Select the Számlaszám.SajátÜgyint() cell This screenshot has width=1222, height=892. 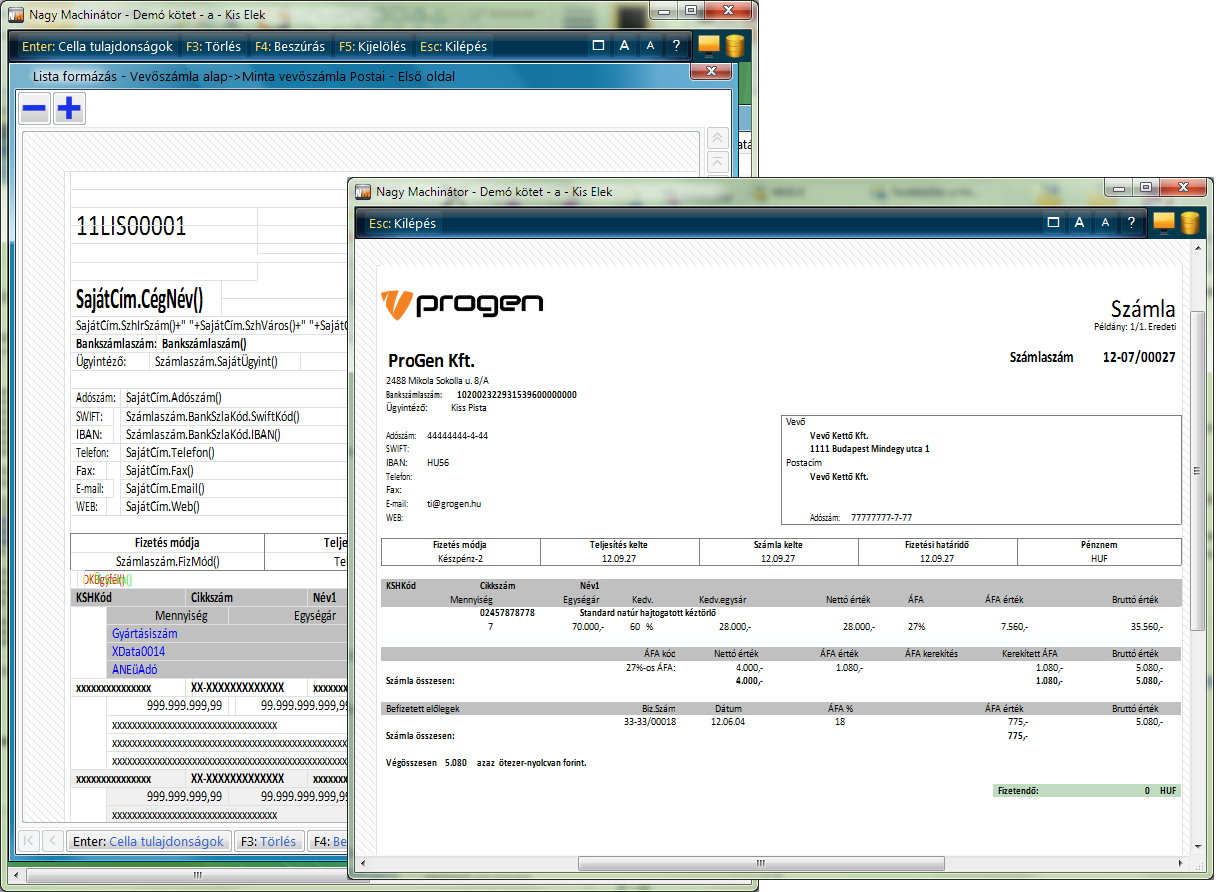pos(226,361)
